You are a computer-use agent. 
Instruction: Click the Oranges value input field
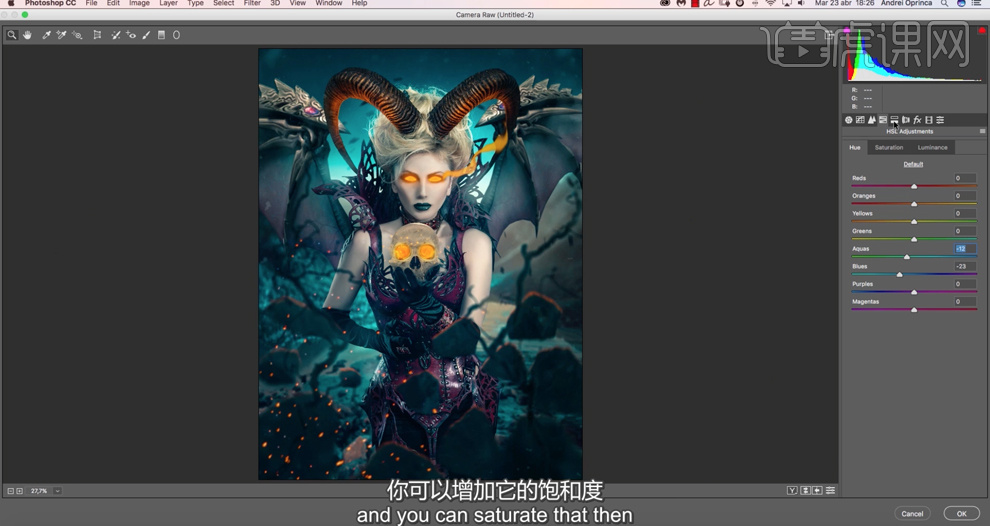click(x=964, y=196)
